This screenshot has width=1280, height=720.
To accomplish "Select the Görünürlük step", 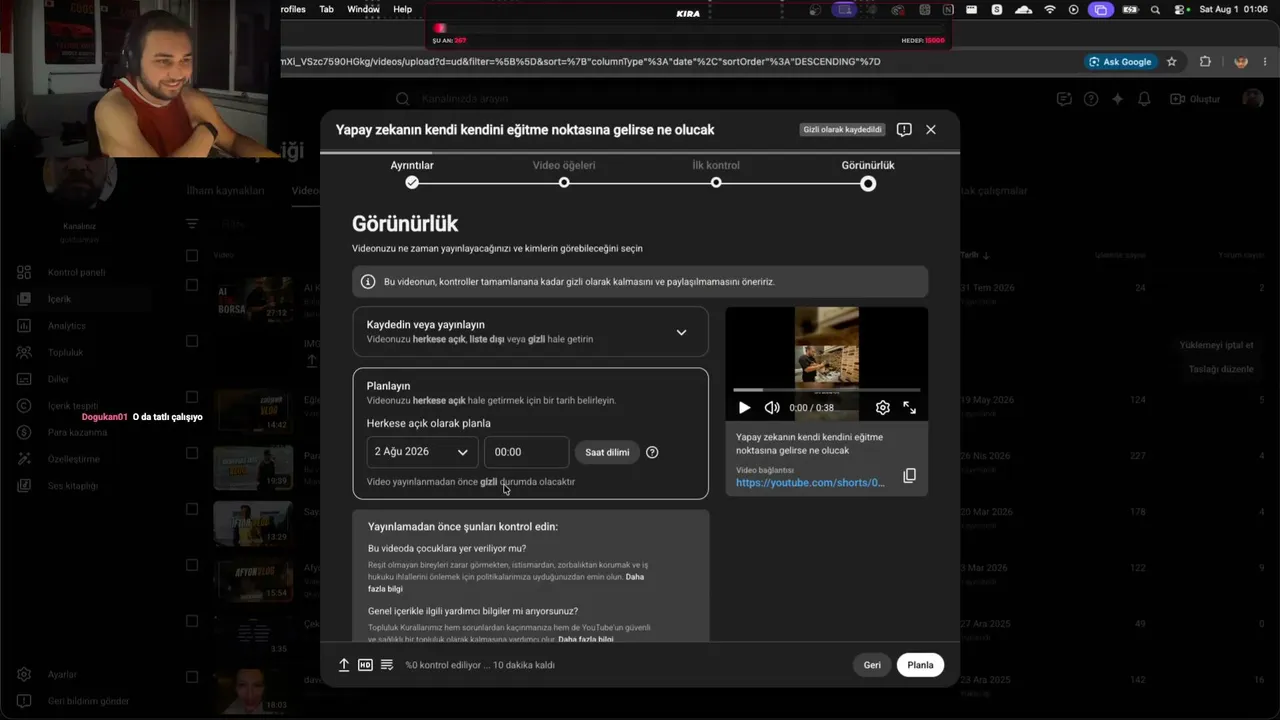I will pyautogui.click(x=868, y=174).
